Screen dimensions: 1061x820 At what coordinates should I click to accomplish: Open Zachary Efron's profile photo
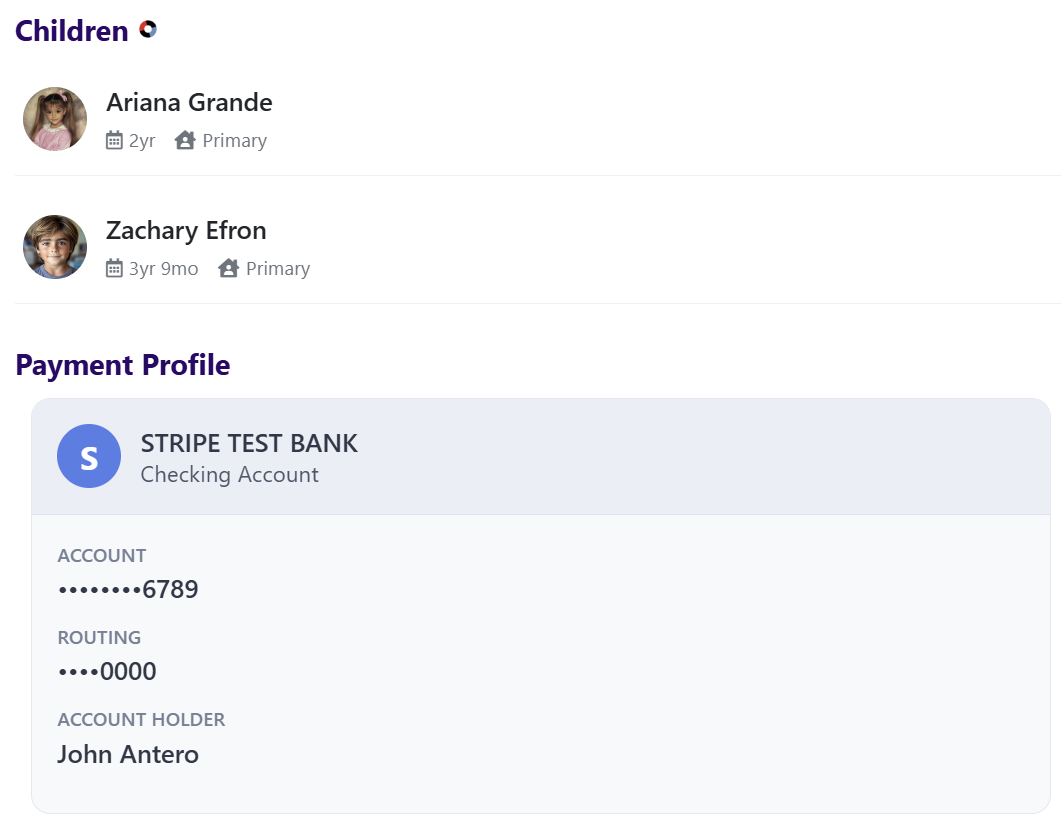[55, 247]
